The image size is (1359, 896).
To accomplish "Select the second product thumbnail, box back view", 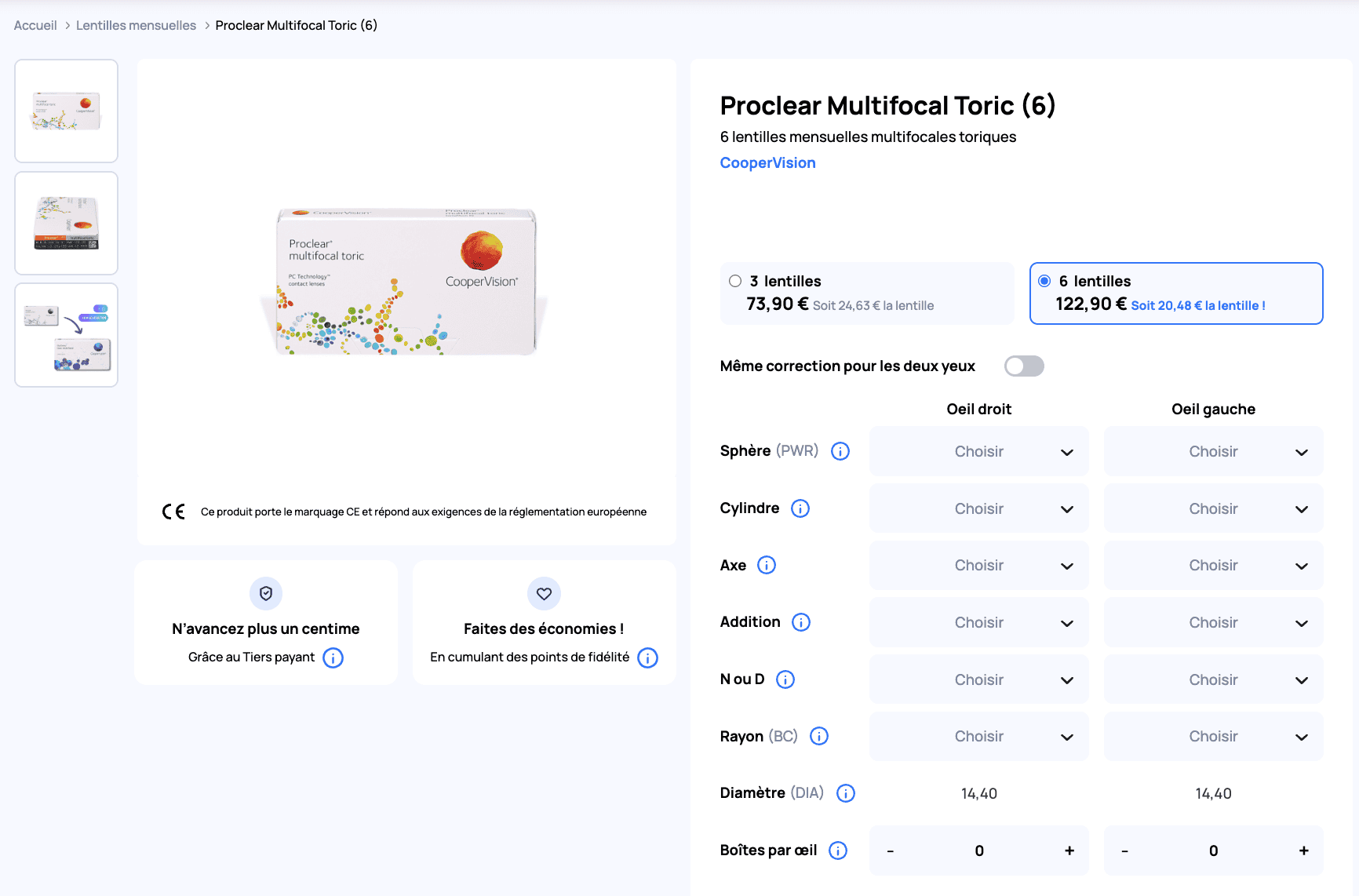I will 67,223.
